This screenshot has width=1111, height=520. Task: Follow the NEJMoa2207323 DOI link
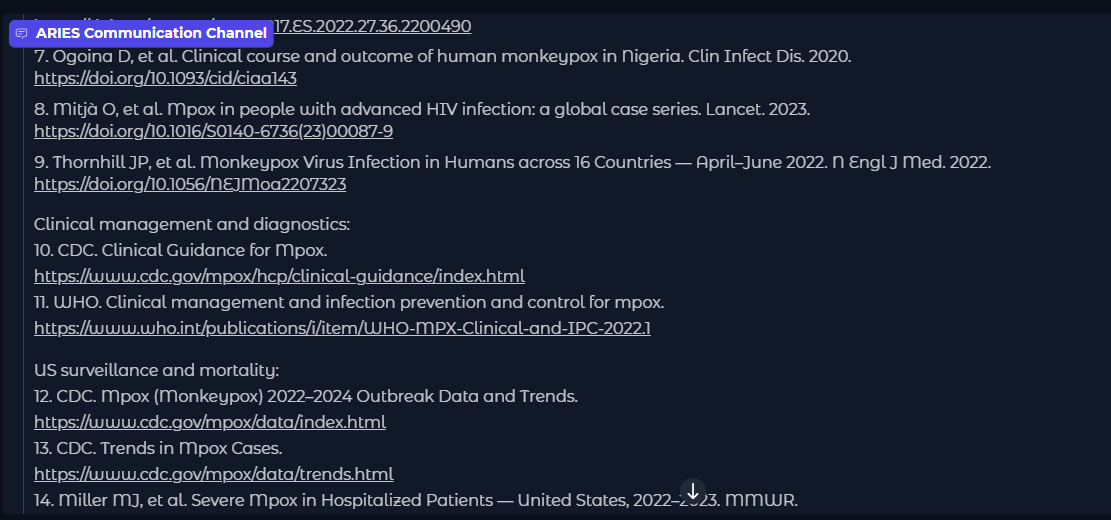[x=190, y=184]
